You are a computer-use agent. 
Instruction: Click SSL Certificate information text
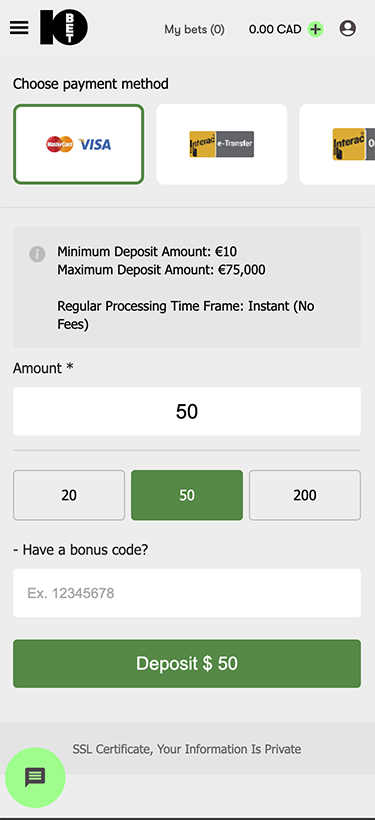[187, 749]
